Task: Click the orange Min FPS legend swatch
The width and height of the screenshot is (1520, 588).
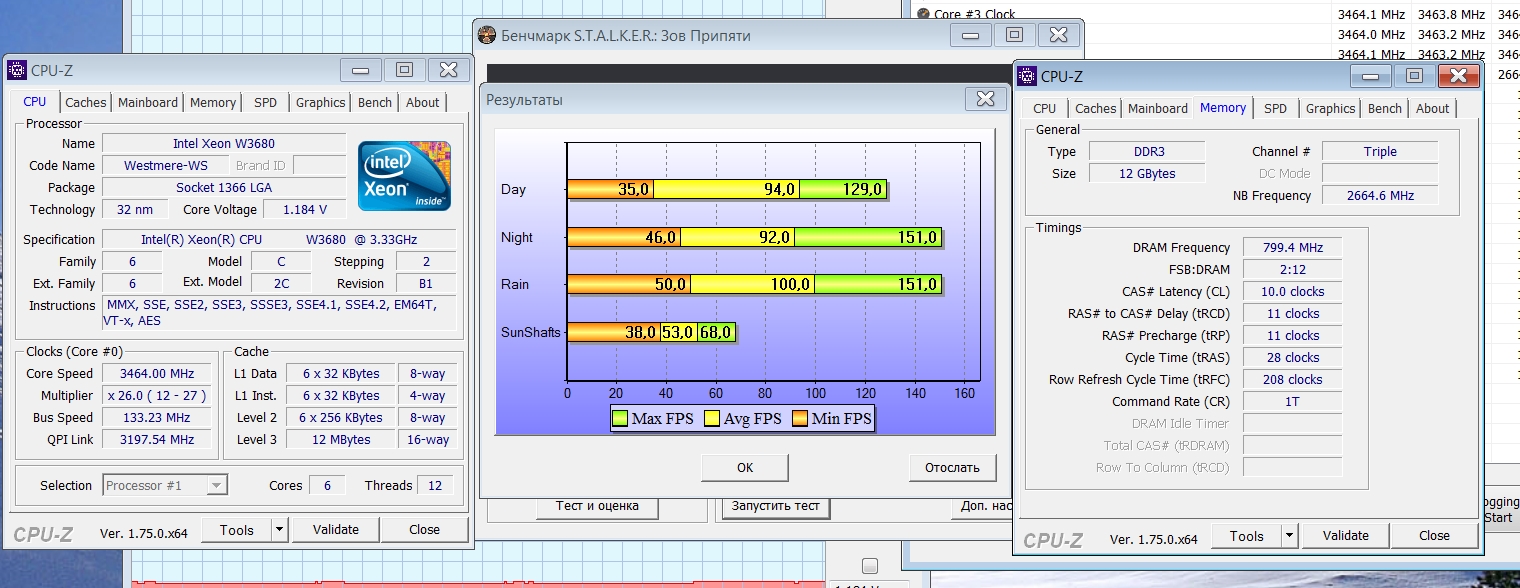Action: point(800,419)
